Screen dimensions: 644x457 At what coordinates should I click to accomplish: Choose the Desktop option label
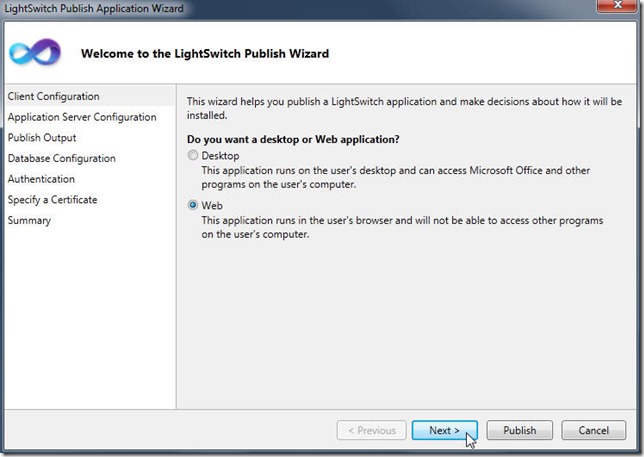(220, 156)
